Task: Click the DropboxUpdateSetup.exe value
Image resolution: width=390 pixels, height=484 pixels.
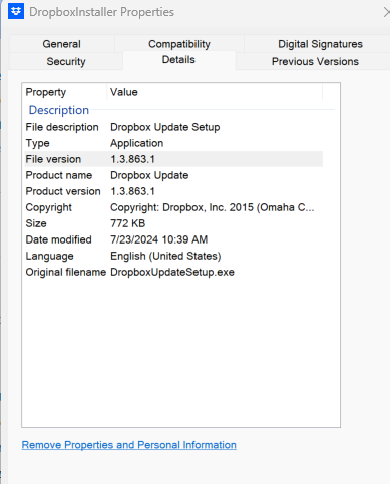Action: (x=172, y=272)
